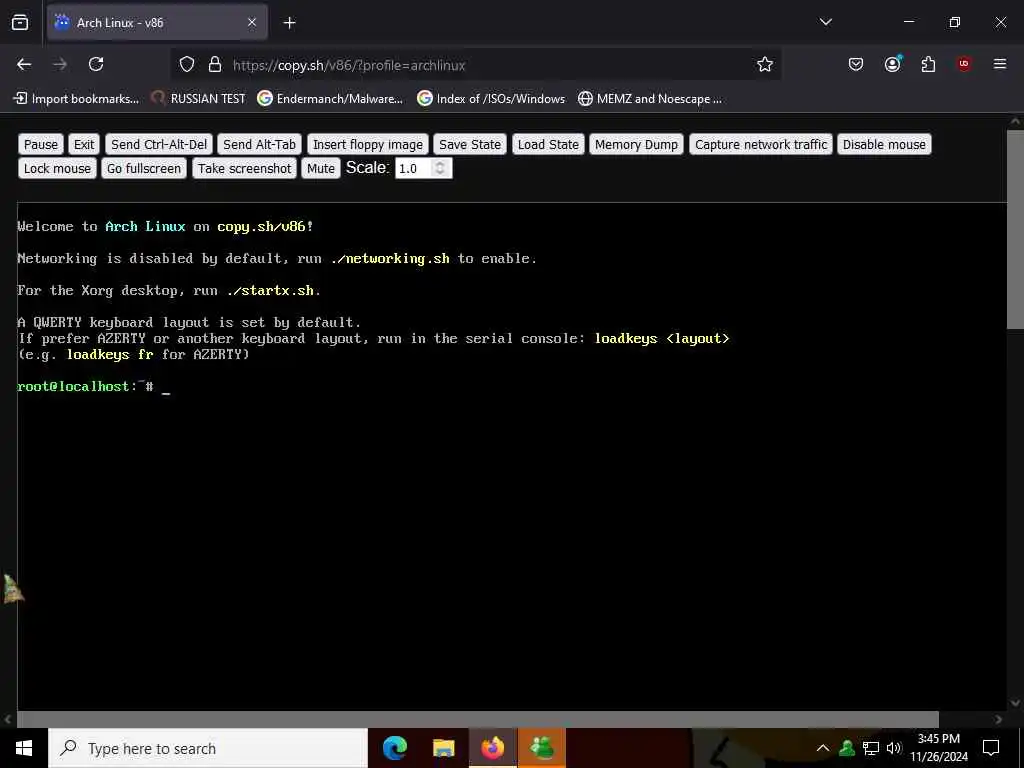Lock mouse to the emulator

click(57, 168)
